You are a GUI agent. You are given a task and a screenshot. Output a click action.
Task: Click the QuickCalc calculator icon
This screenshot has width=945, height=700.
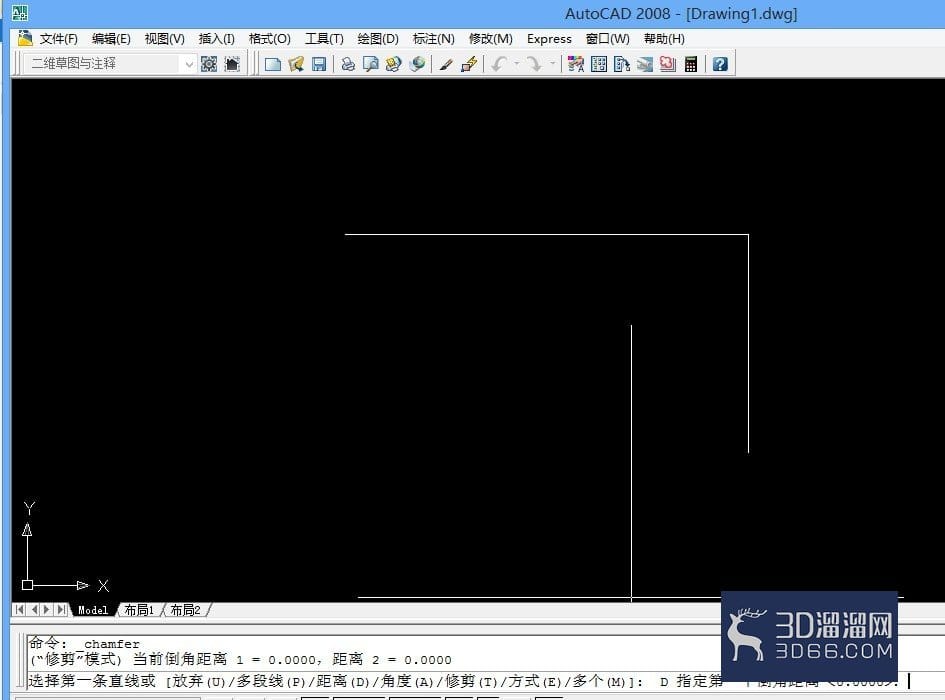[x=691, y=64]
